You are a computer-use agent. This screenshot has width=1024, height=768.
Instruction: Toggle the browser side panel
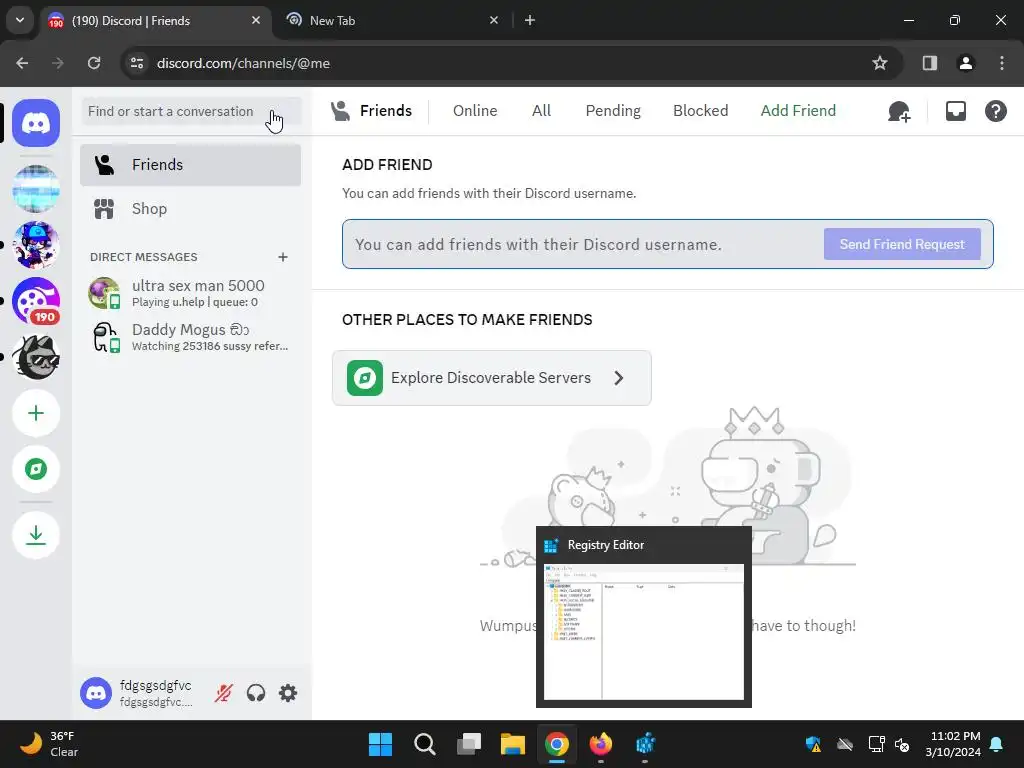tap(929, 63)
